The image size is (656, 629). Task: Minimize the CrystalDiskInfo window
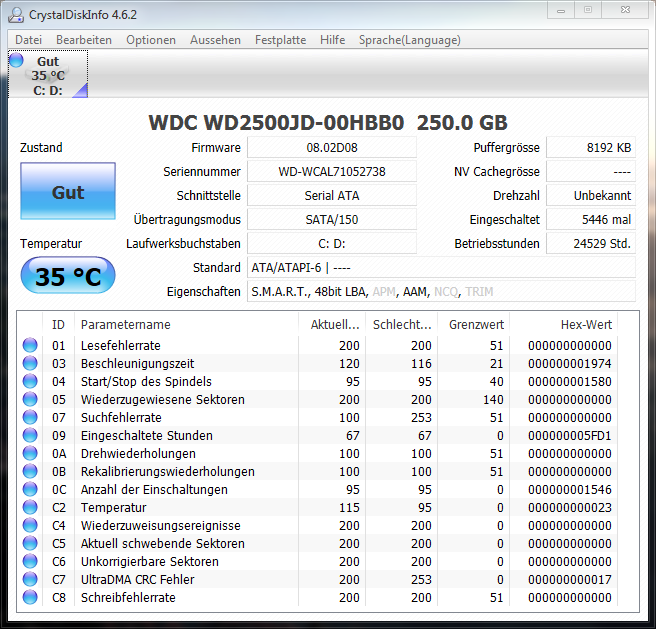561,10
